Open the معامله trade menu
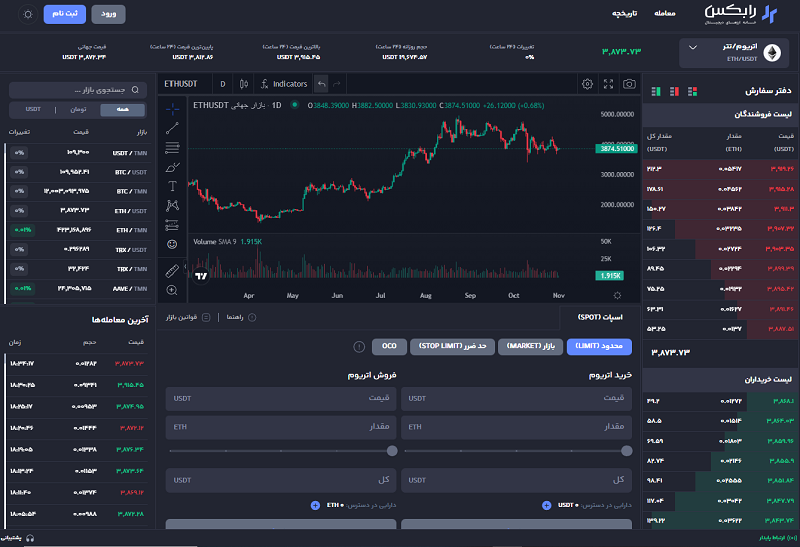Image resolution: width=800 pixels, height=547 pixels. [x=665, y=13]
